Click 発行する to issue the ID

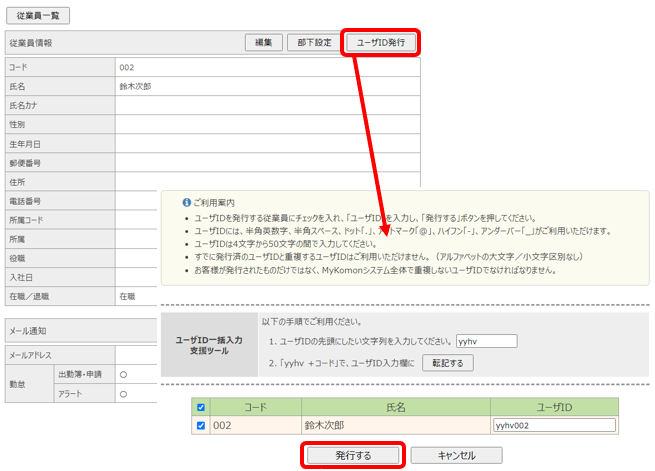(352, 455)
